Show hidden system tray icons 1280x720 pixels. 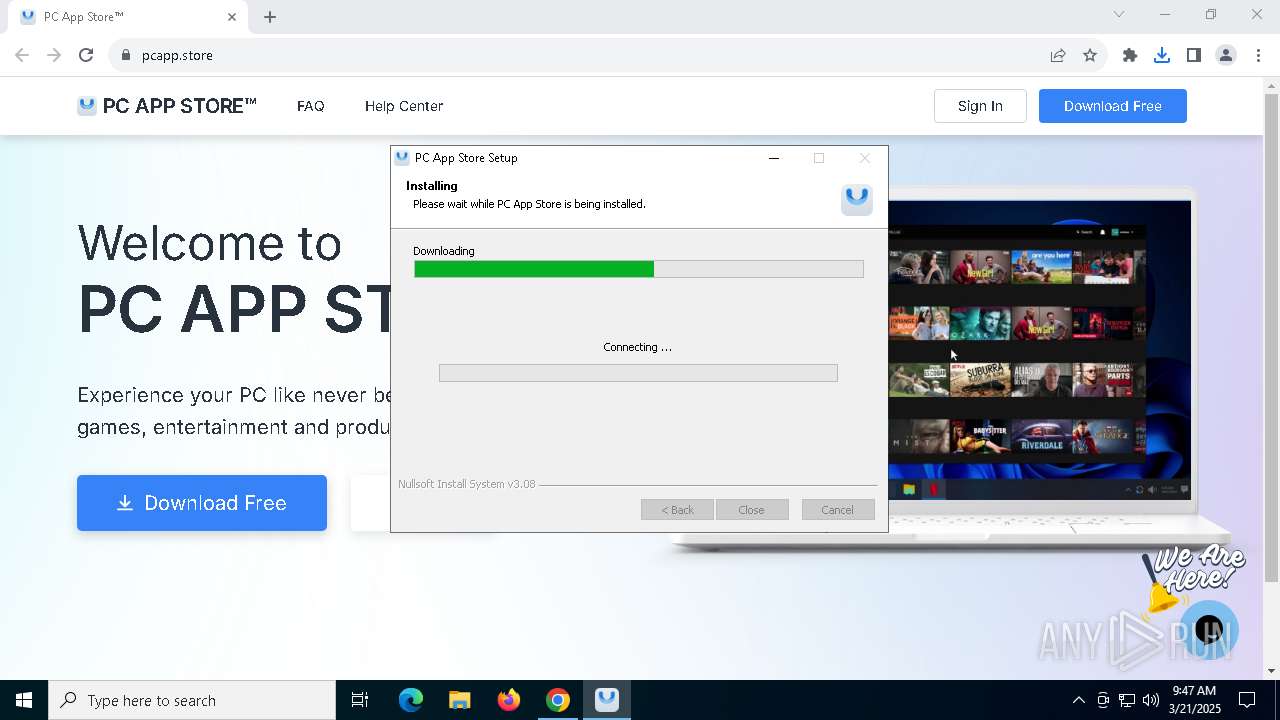coord(1078,700)
